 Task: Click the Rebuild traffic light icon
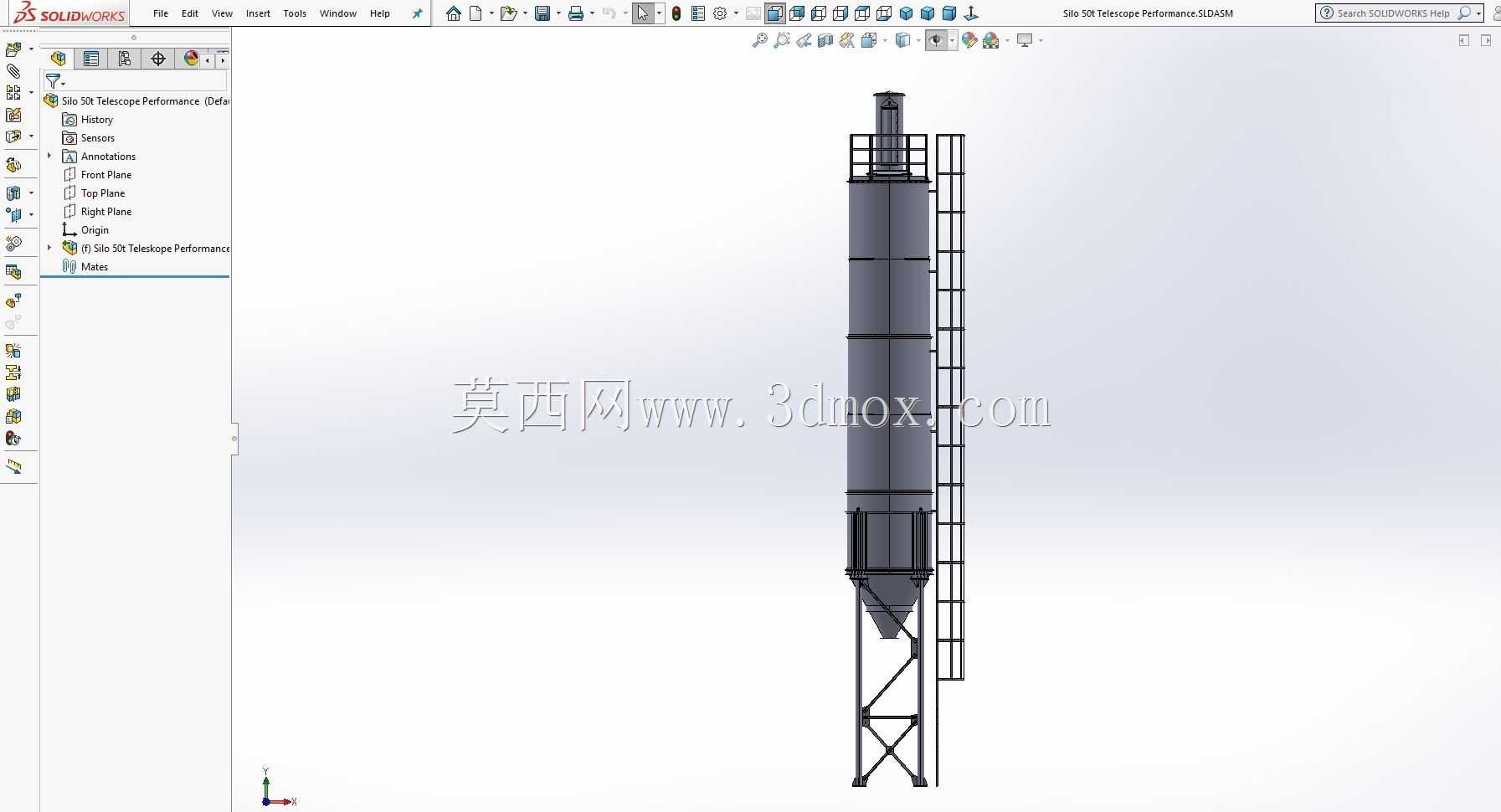[676, 13]
